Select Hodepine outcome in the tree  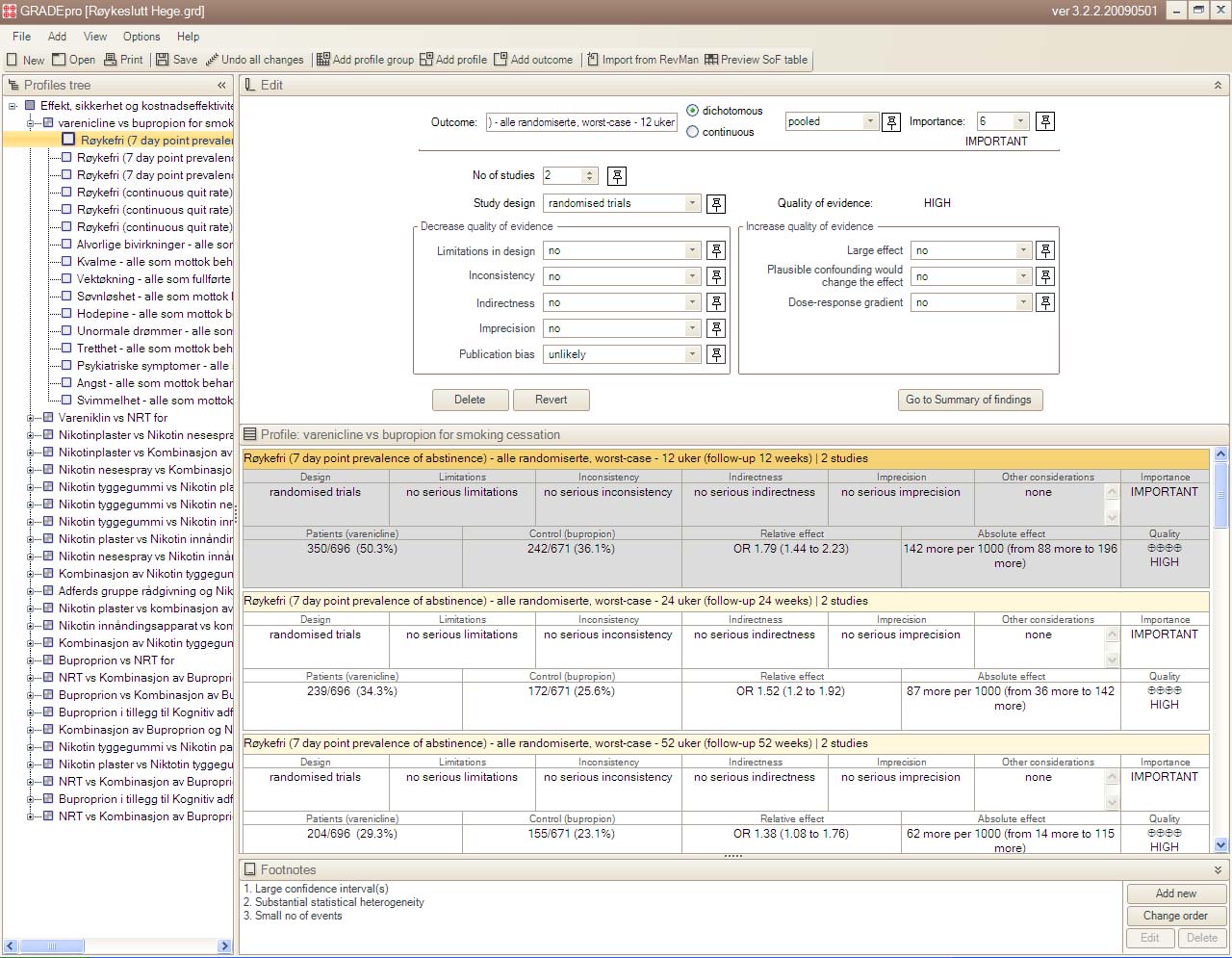tap(154, 314)
